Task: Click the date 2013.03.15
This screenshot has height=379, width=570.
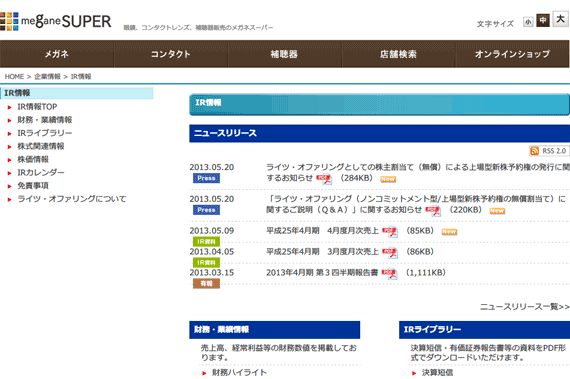Action: pyautogui.click(x=212, y=273)
